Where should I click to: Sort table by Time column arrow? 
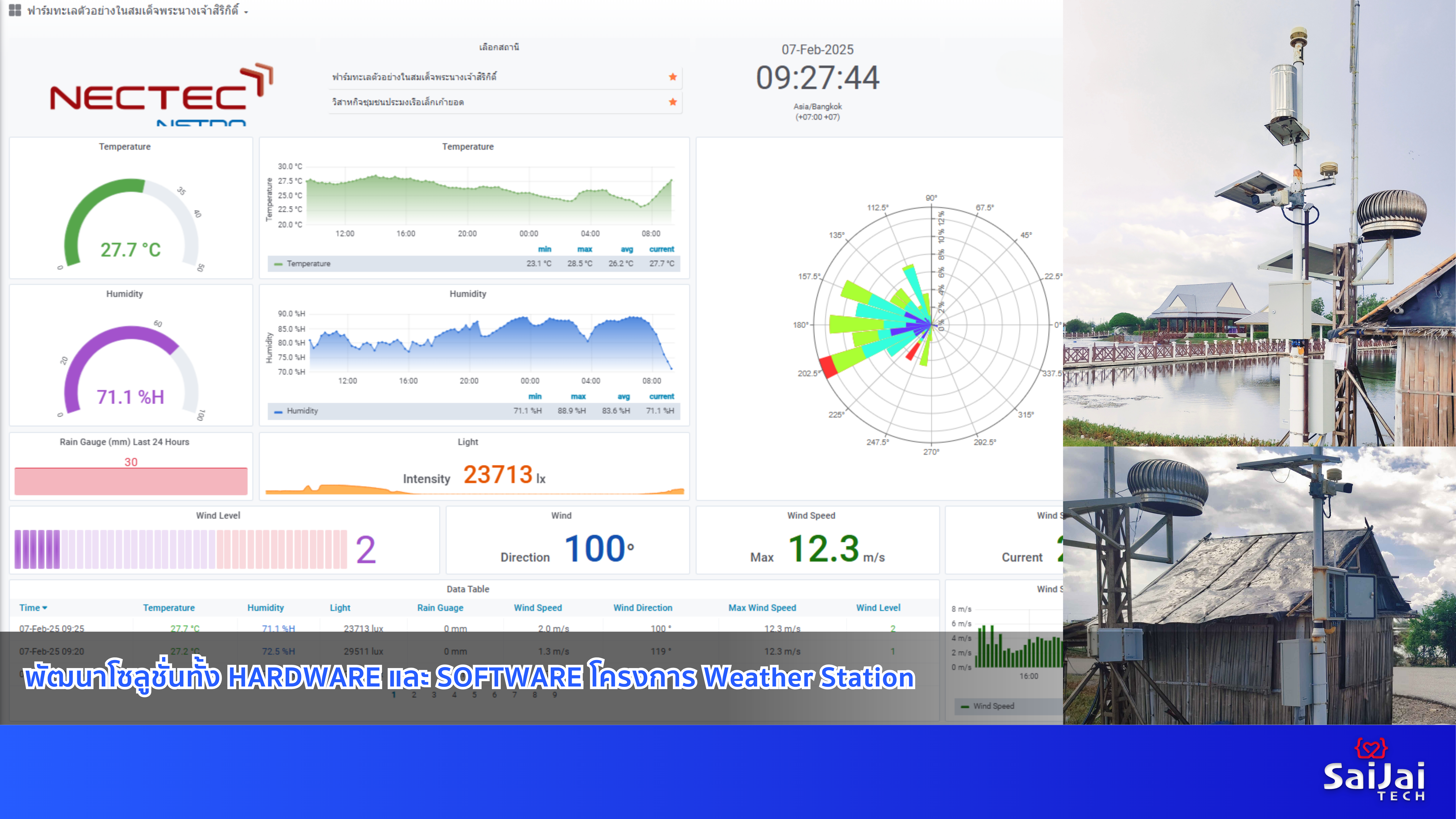[x=45, y=608]
